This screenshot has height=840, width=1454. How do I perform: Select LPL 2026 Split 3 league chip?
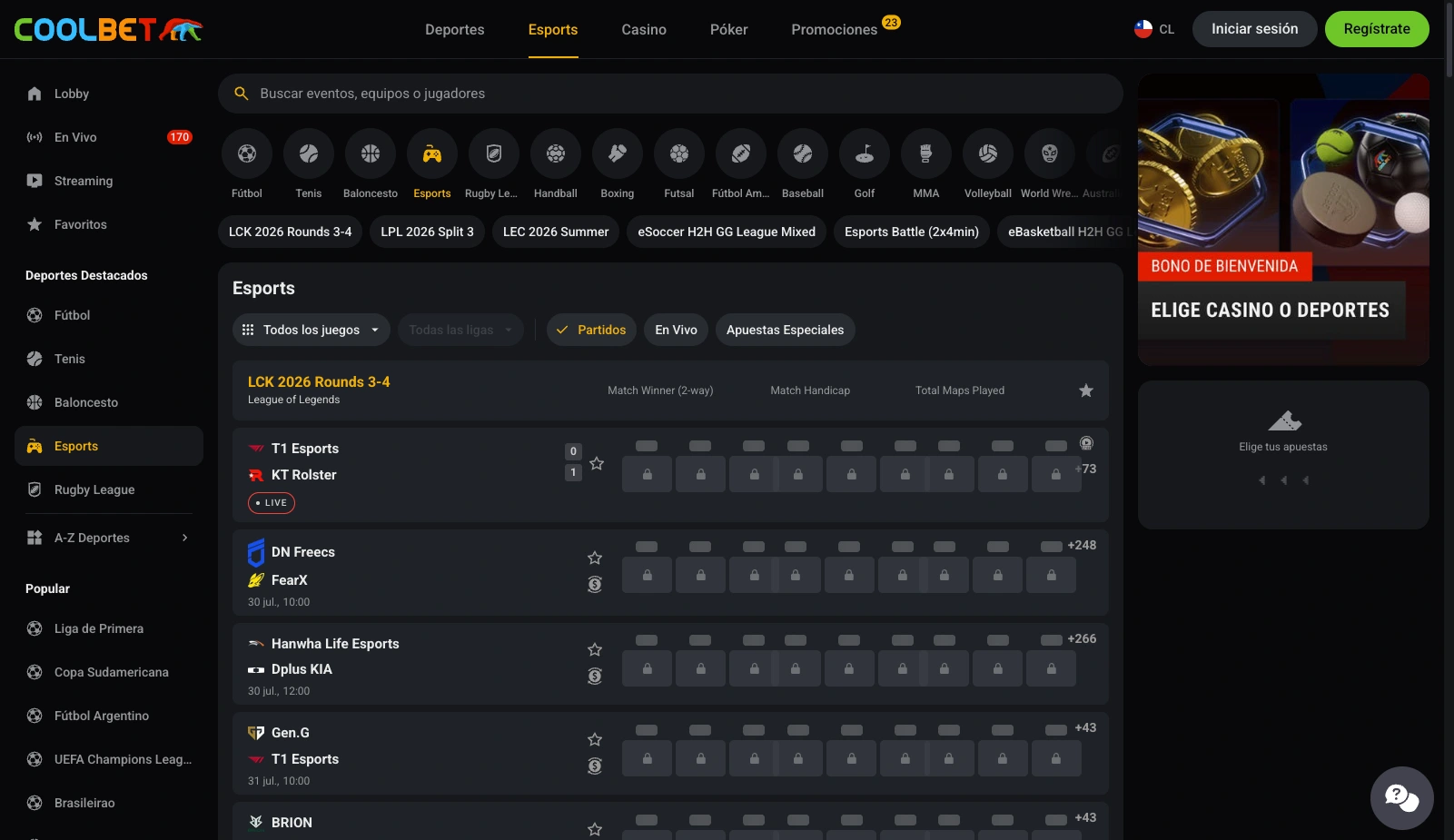coord(427,232)
